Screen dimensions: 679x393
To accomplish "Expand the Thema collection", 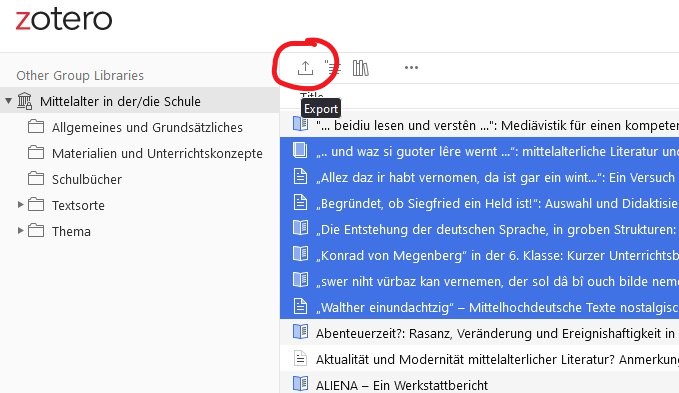I will (x=20, y=231).
